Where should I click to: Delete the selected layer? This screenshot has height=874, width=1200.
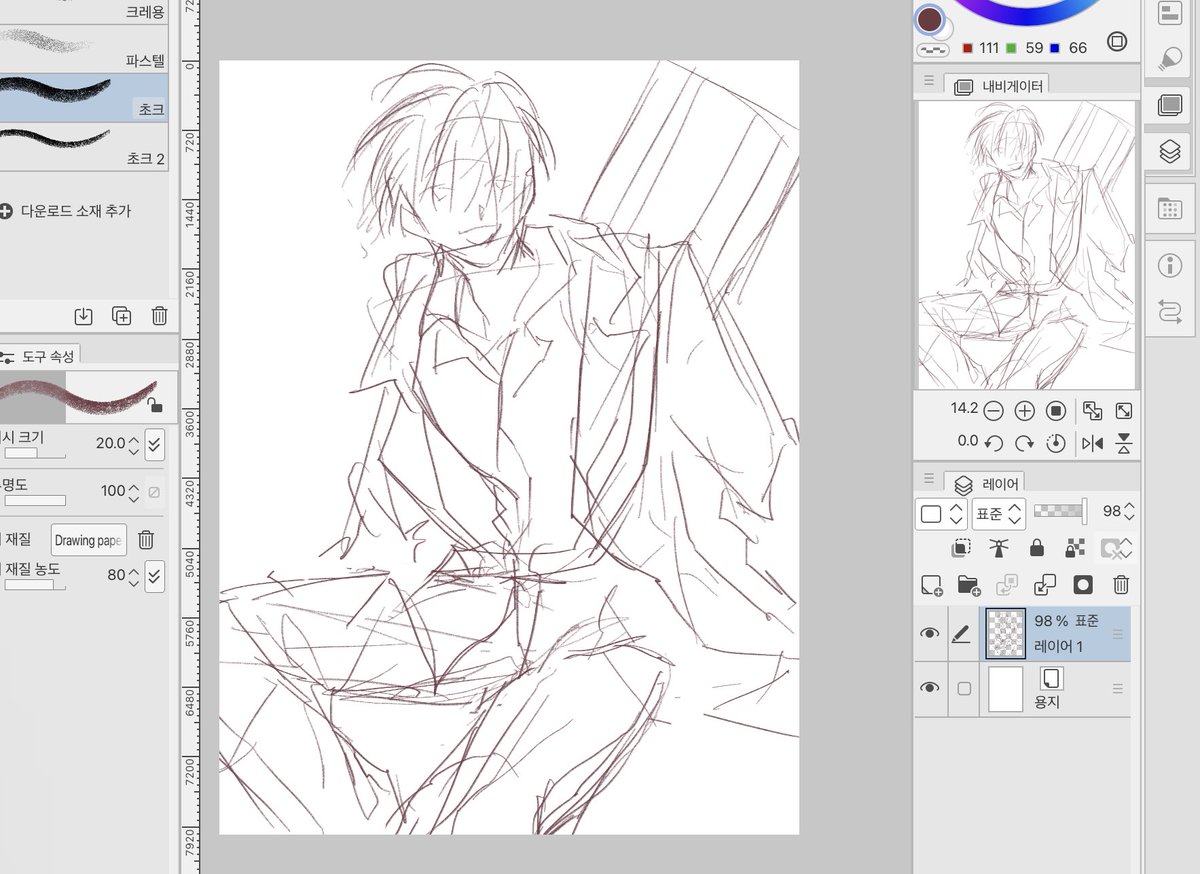pyautogui.click(x=1122, y=585)
